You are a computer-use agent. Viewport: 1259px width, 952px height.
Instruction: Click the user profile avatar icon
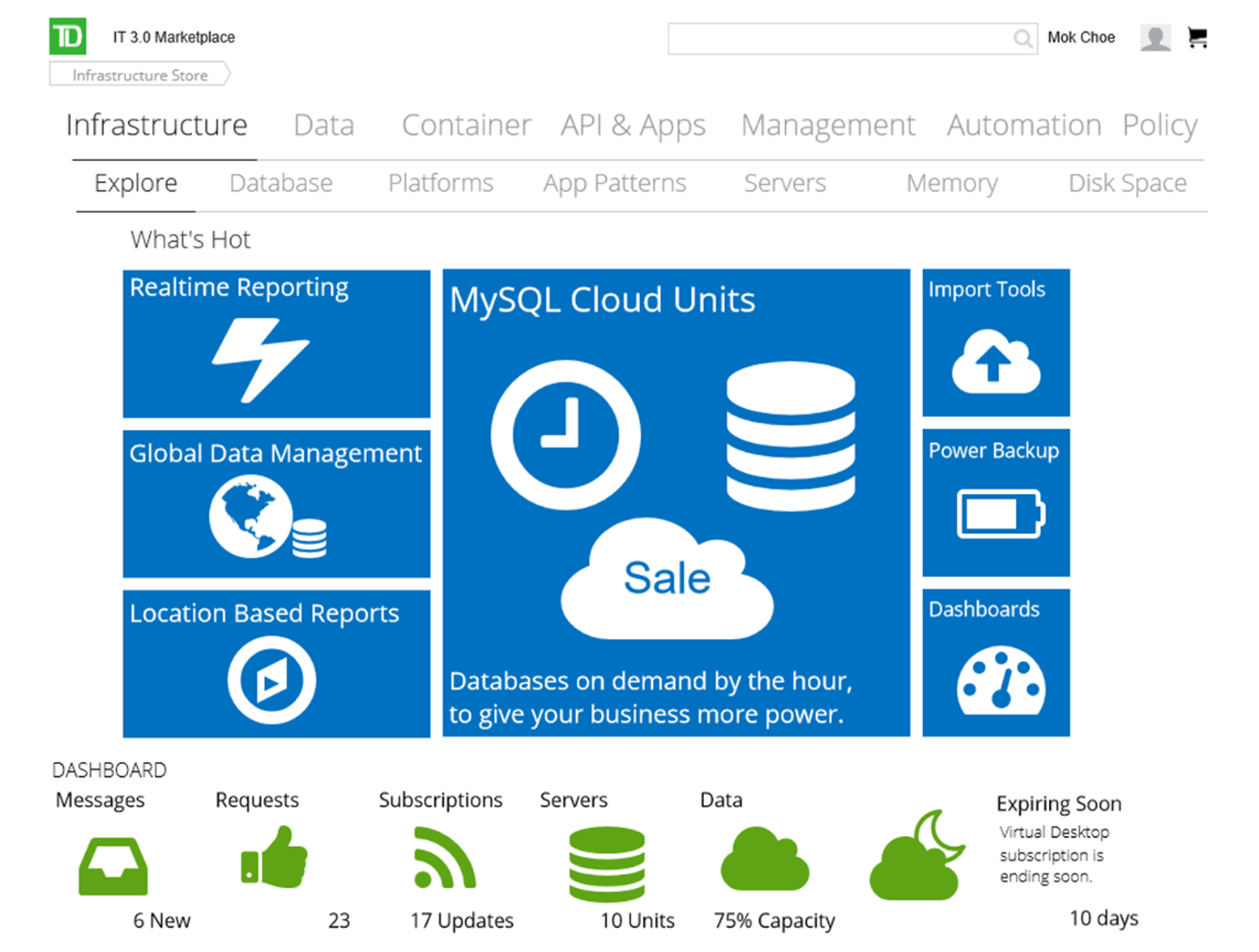click(1155, 38)
